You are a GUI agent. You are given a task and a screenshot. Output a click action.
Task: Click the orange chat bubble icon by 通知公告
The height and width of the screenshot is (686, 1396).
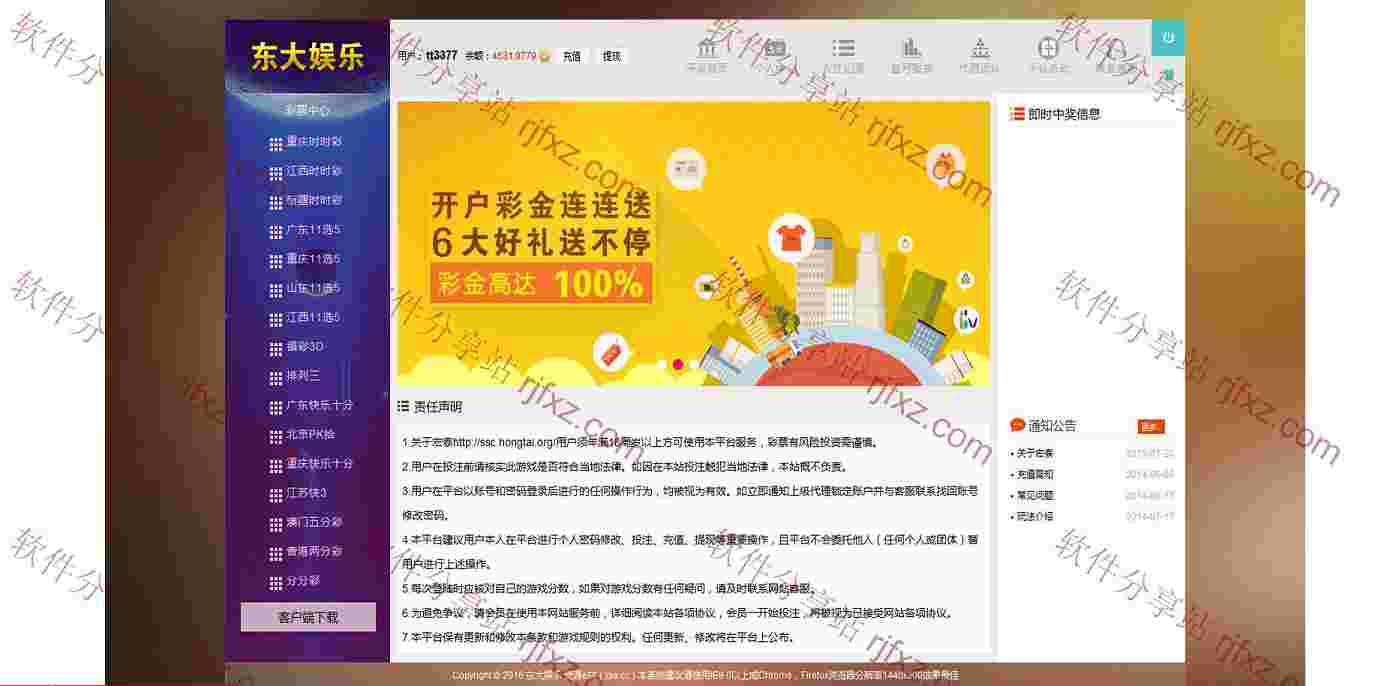(1017, 425)
